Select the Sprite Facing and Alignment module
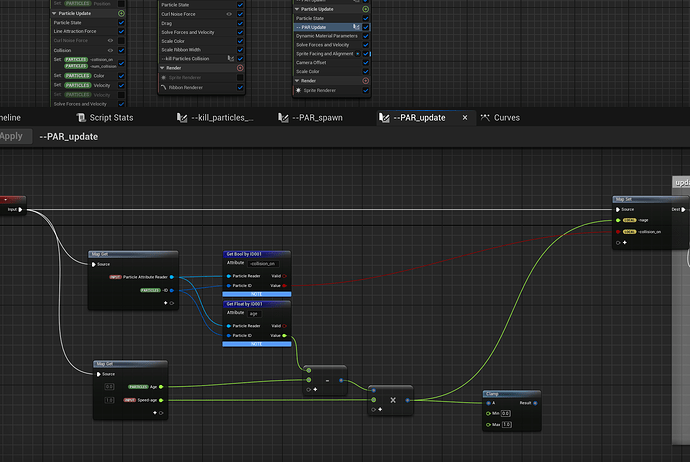This screenshot has width=690, height=462. 325,54
